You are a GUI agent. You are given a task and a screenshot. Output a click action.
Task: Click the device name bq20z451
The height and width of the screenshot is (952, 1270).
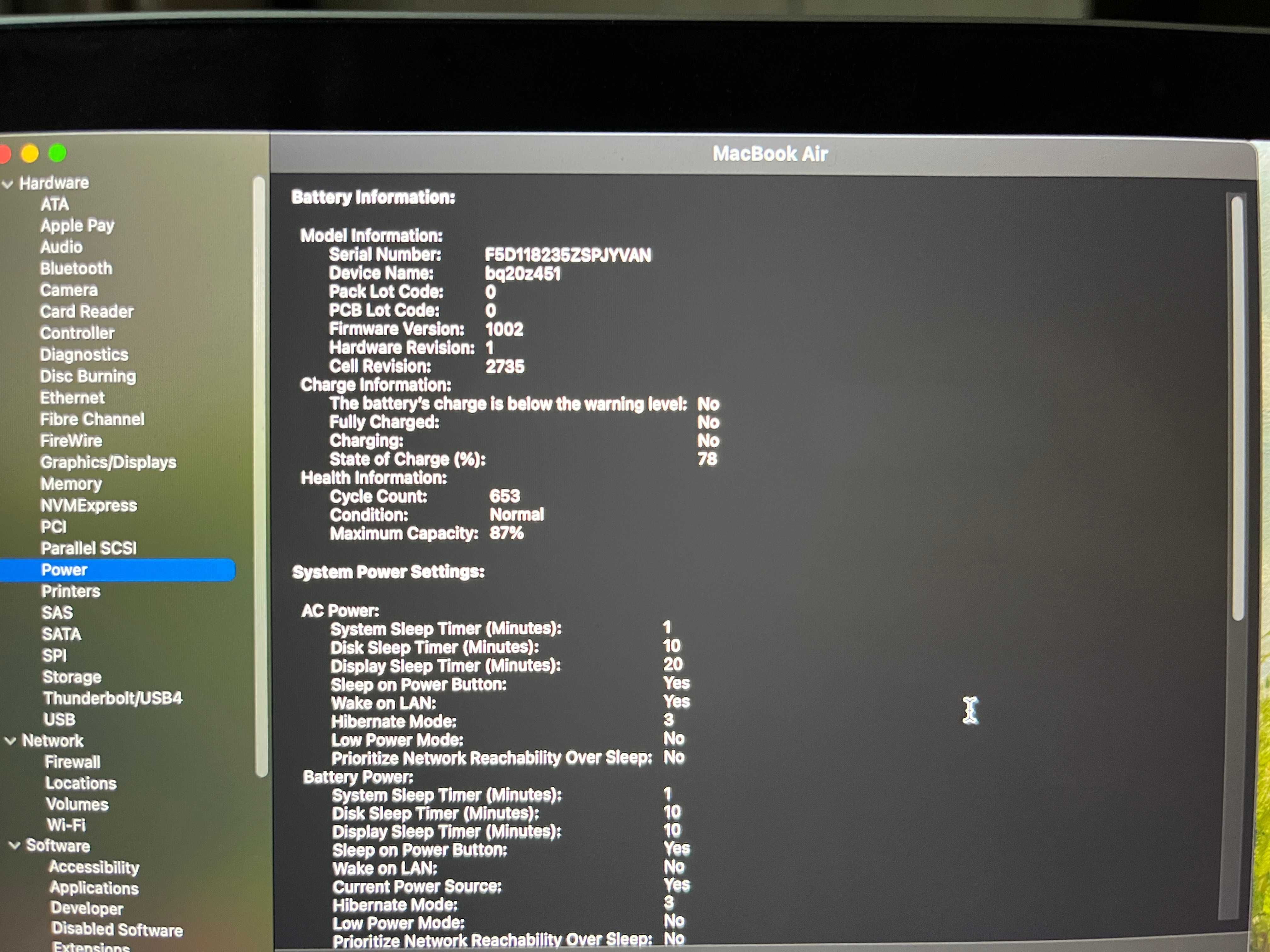(523, 274)
